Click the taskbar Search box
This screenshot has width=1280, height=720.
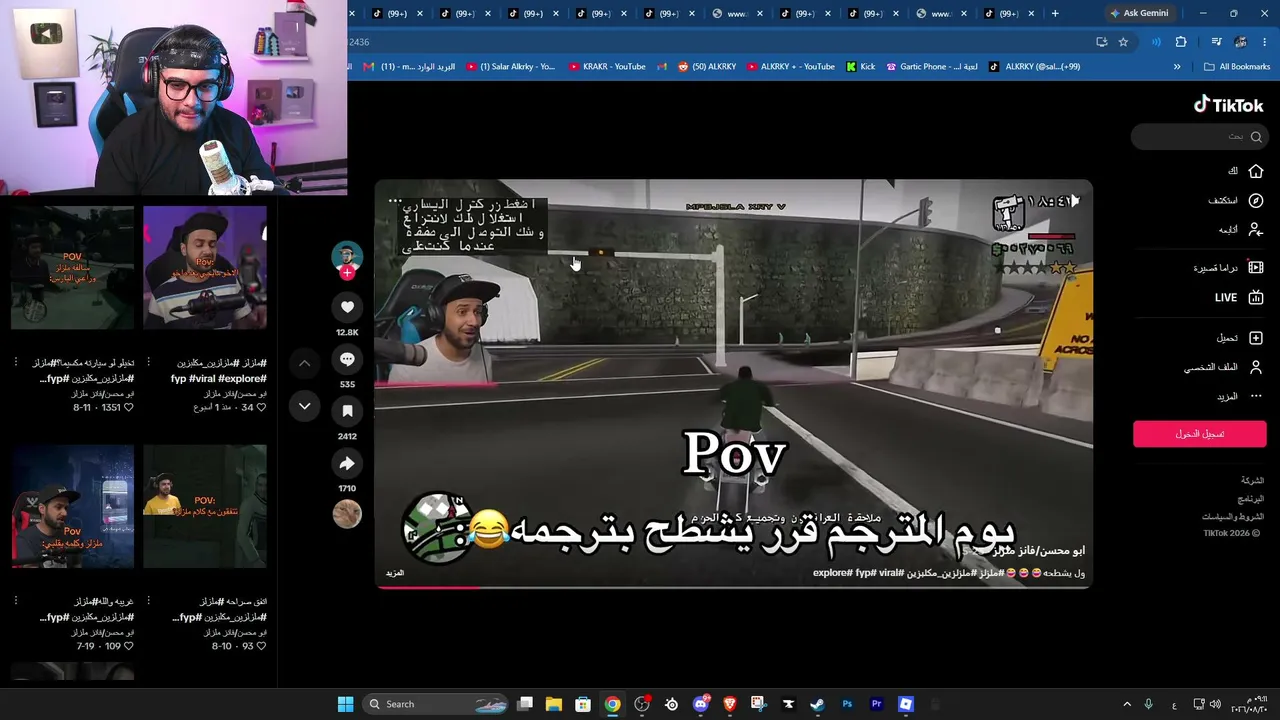436,704
